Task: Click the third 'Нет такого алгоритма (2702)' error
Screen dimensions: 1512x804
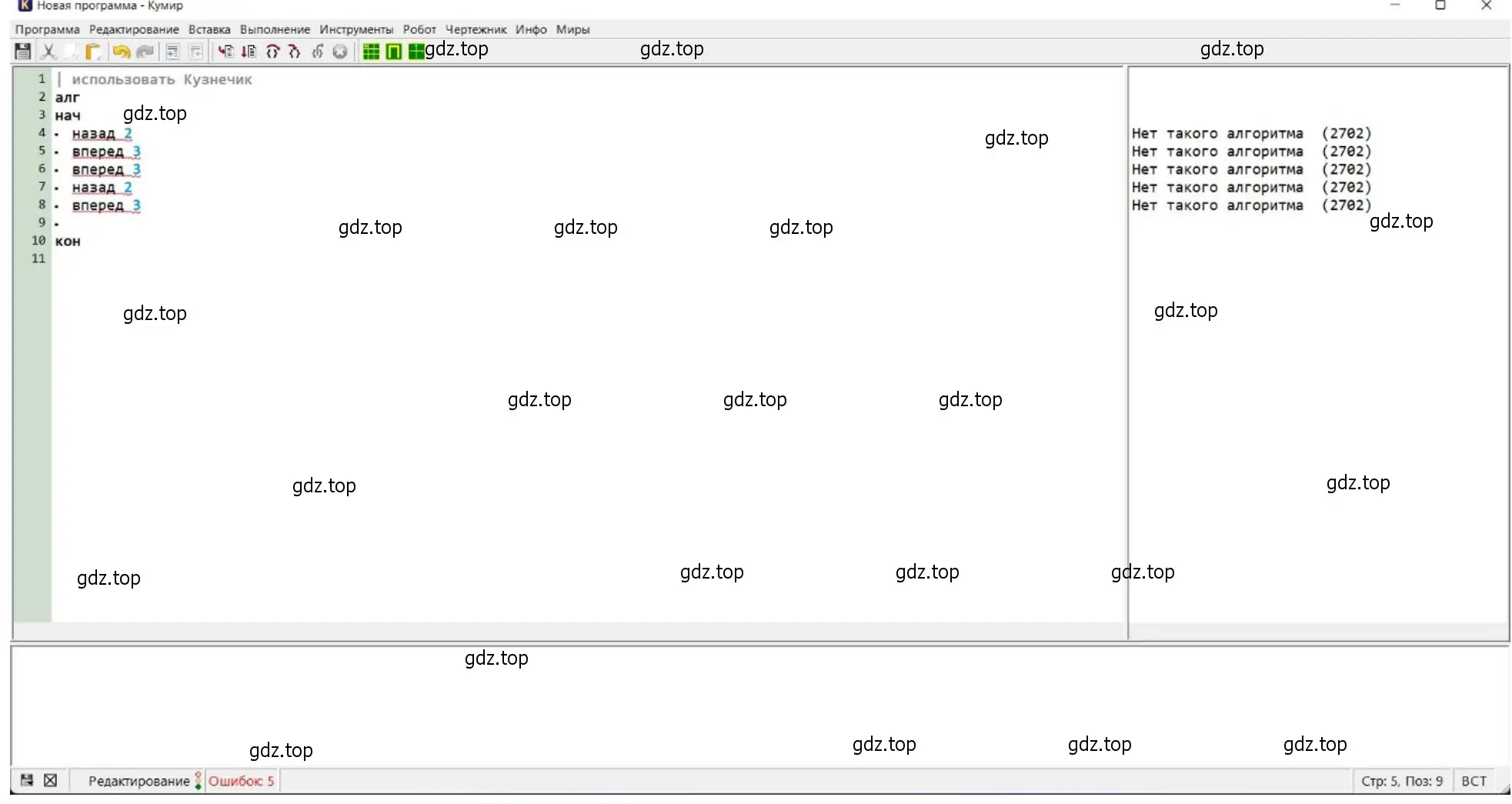Action: click(x=1251, y=169)
